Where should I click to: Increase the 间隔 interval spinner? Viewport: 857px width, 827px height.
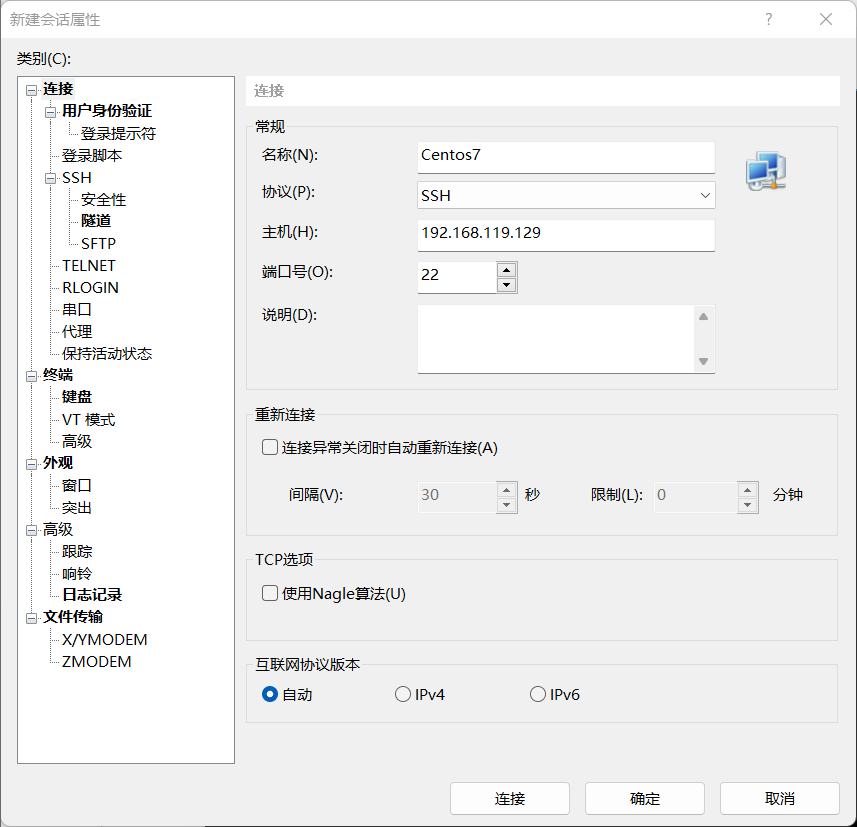coord(507,490)
